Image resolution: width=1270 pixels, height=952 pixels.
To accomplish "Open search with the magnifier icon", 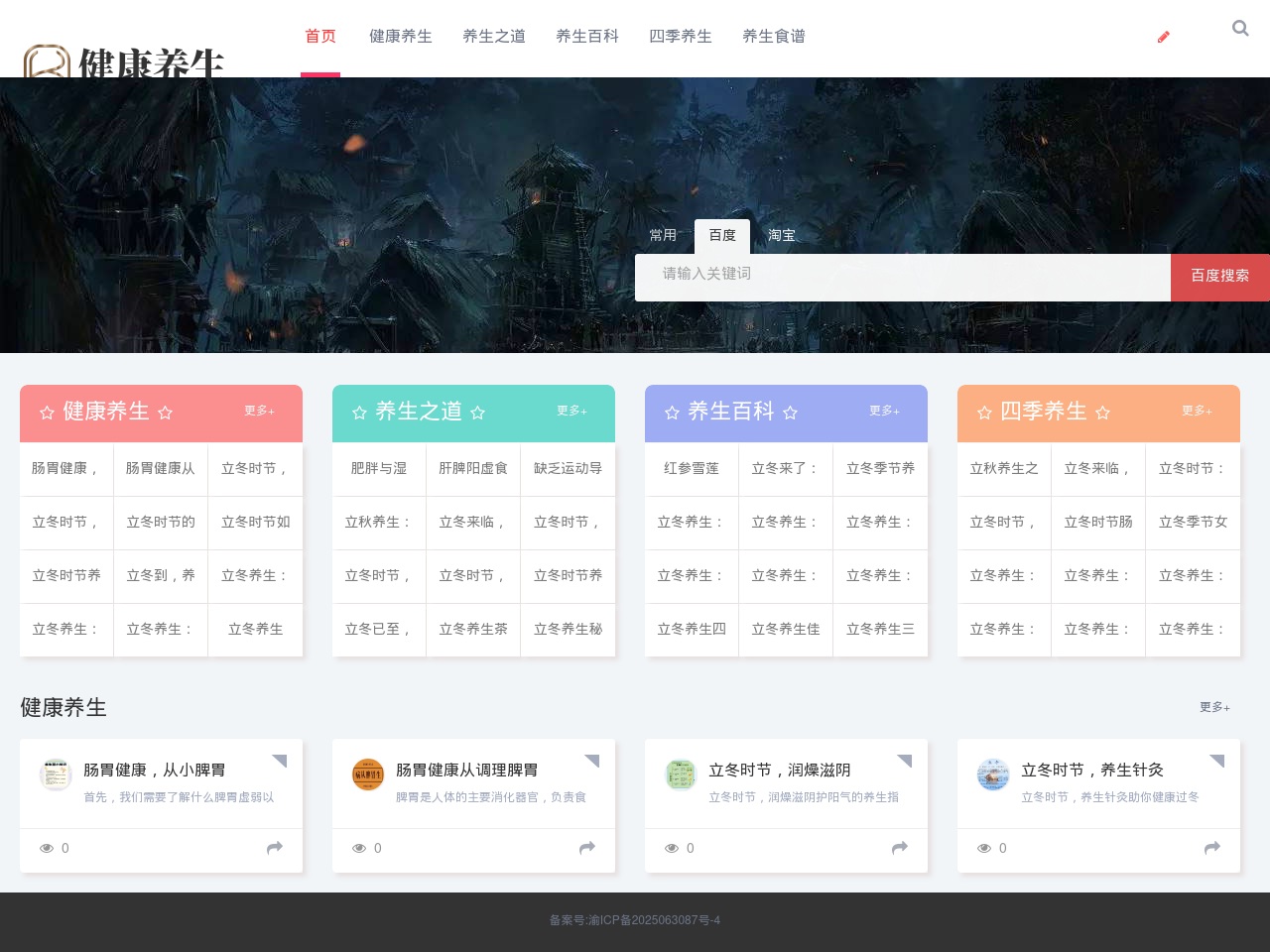I will pos(1240,29).
